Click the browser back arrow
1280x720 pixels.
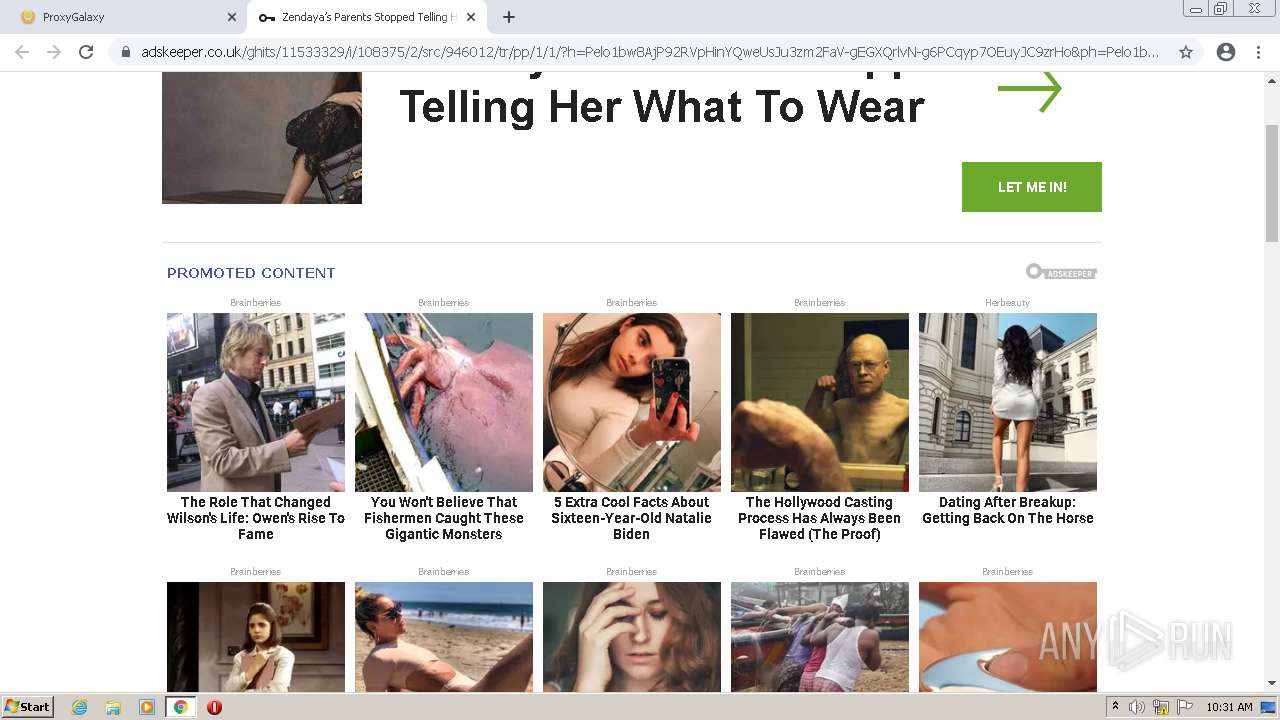[x=22, y=52]
